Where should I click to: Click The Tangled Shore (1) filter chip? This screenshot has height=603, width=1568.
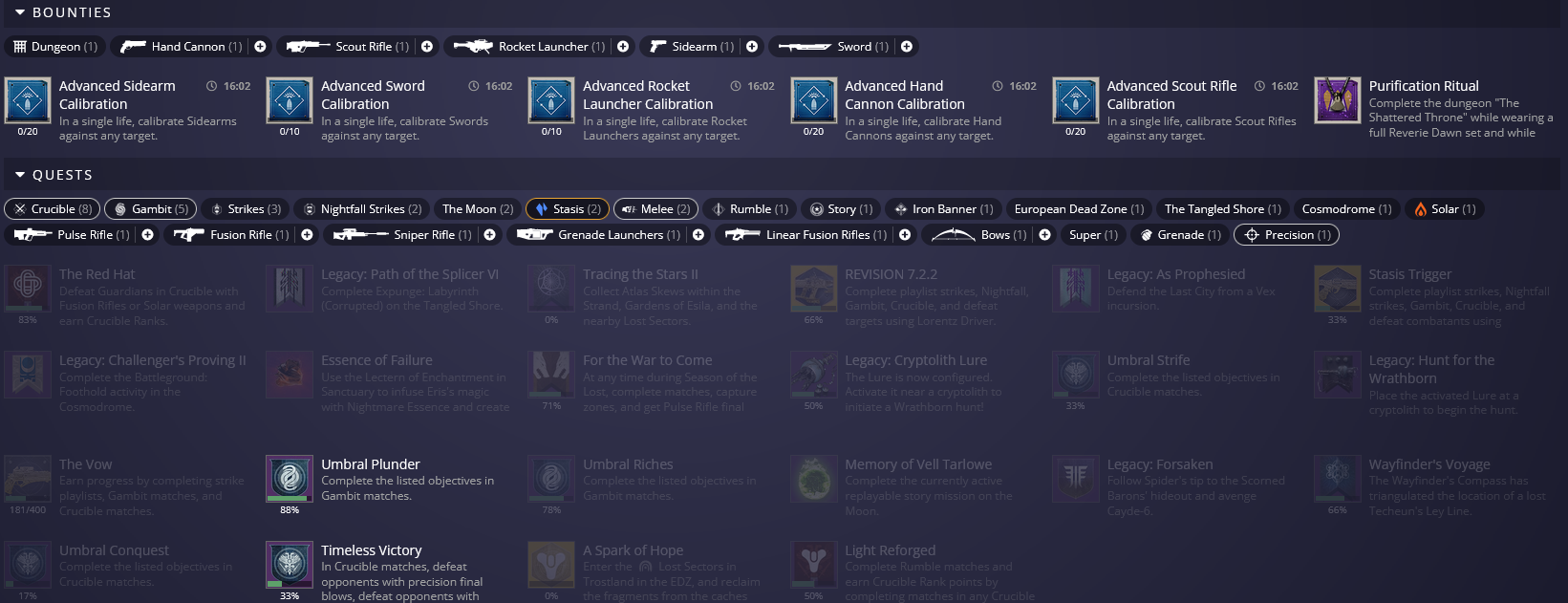(1222, 208)
